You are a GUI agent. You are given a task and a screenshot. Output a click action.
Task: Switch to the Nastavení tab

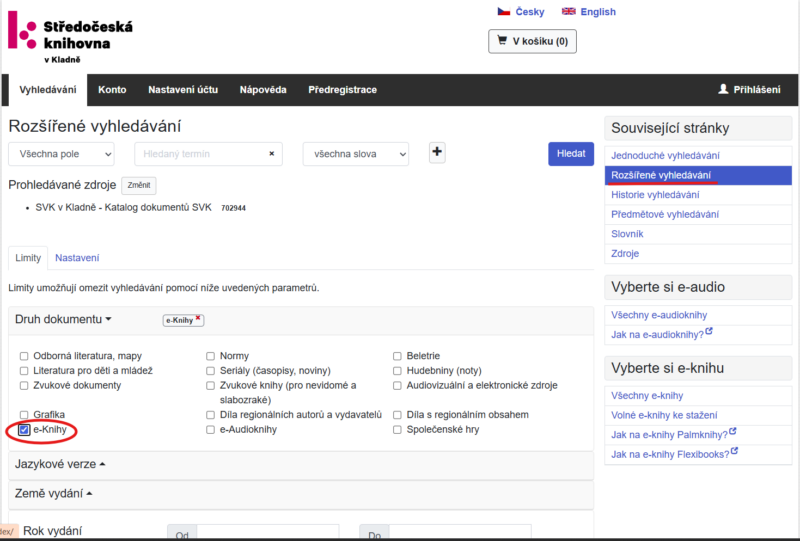[77, 258]
